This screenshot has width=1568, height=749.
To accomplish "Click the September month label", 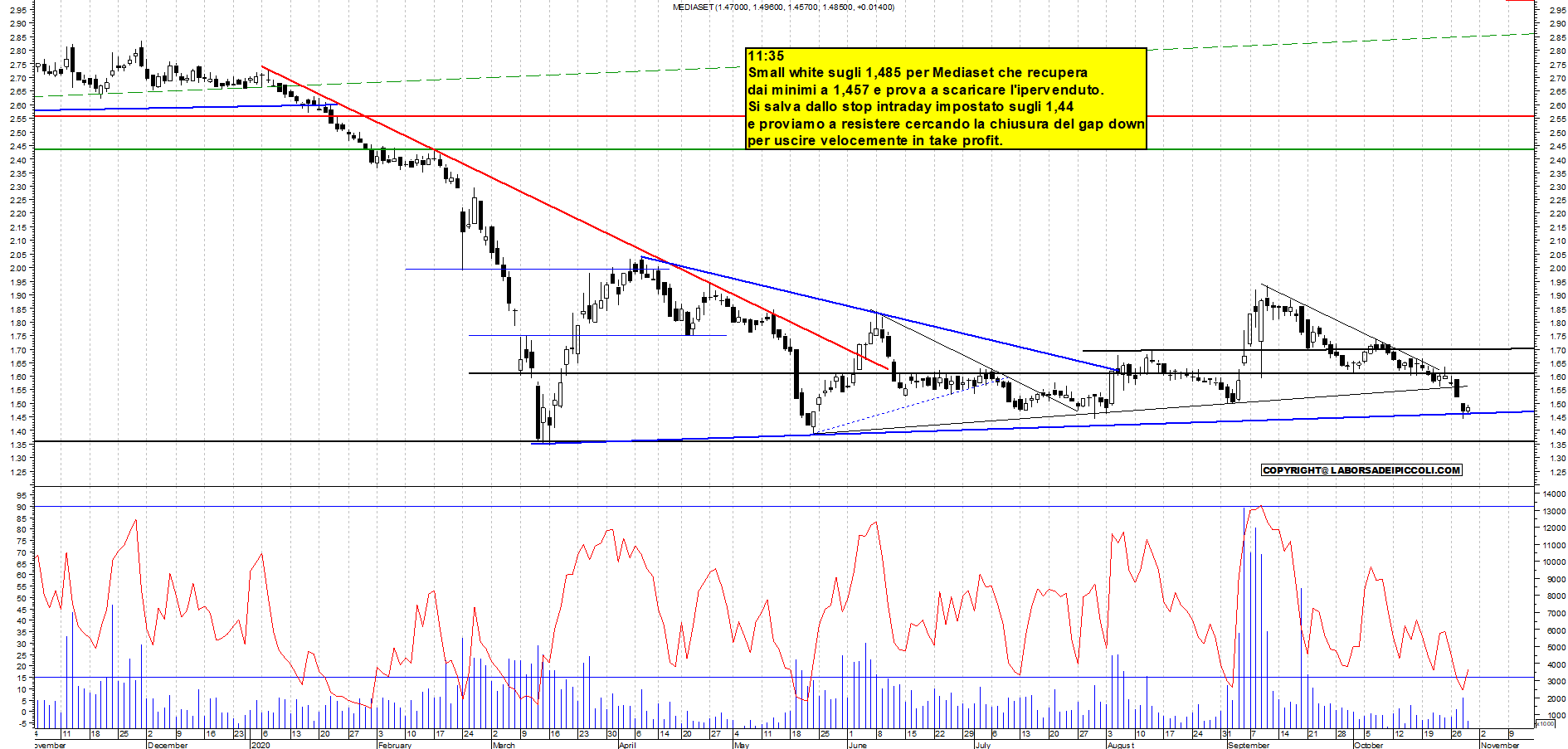I will pos(1249,745).
